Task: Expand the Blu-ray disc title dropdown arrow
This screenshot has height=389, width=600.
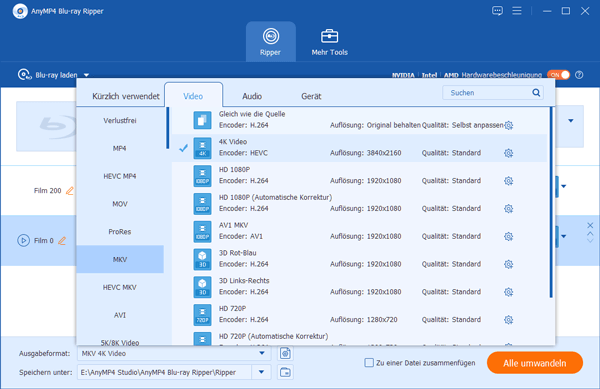Action: [571, 121]
